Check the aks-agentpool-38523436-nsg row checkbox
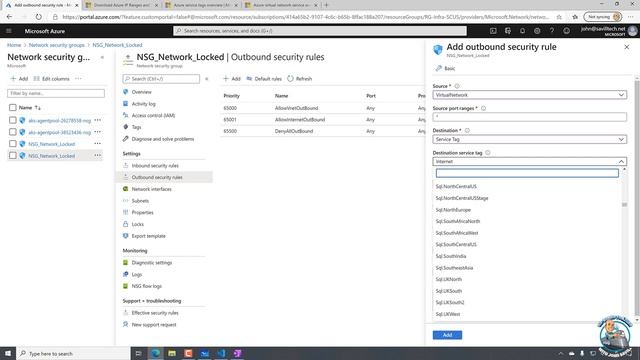 click(x=13, y=132)
